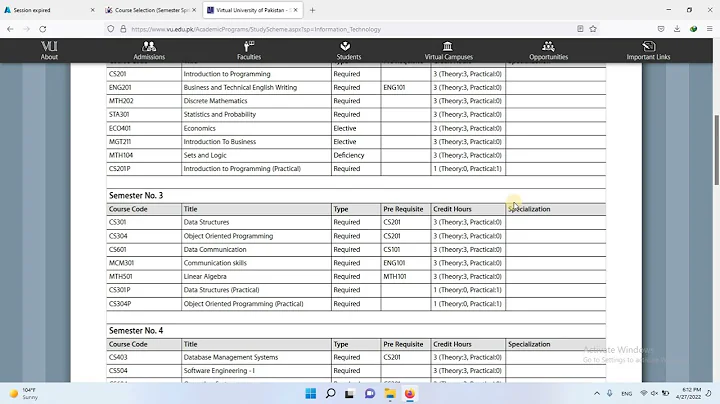Open the network tray icon

pyautogui.click(x=644, y=393)
